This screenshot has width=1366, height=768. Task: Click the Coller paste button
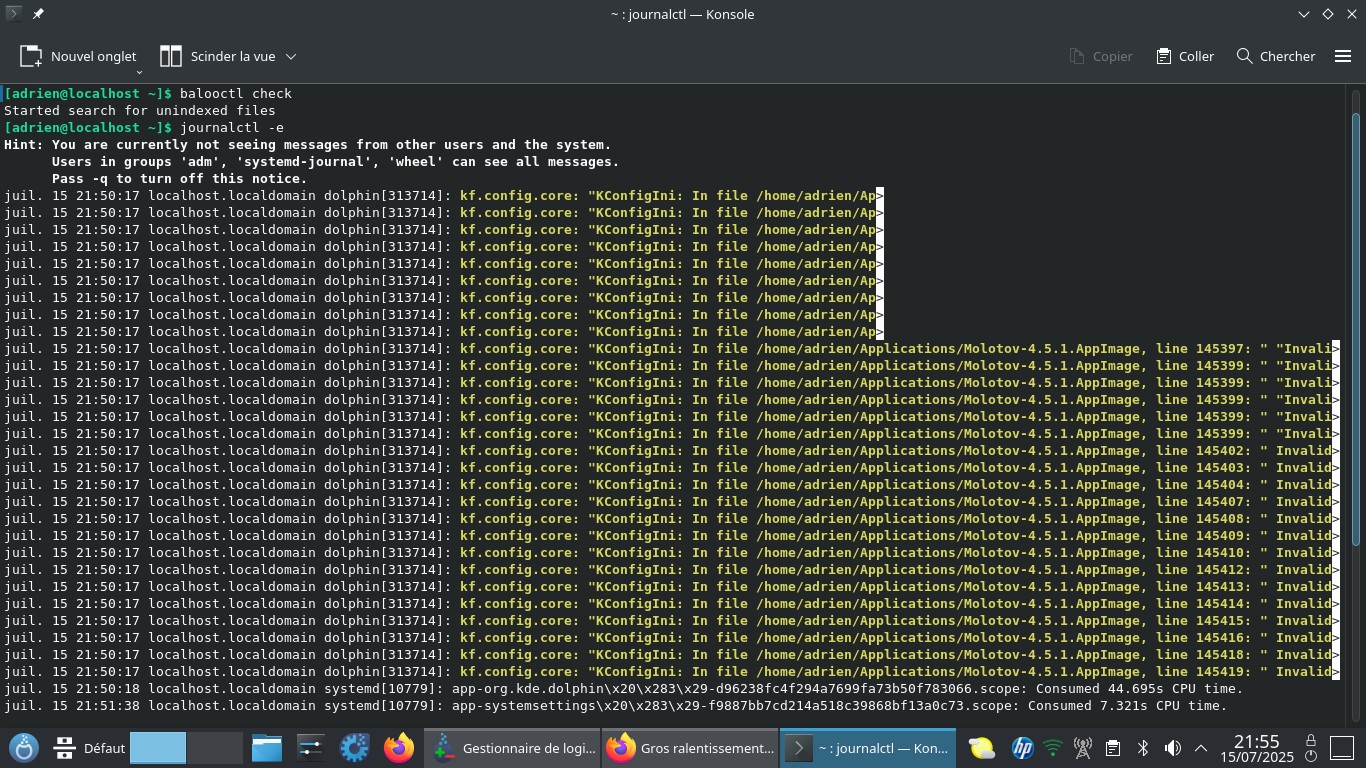click(x=1185, y=56)
